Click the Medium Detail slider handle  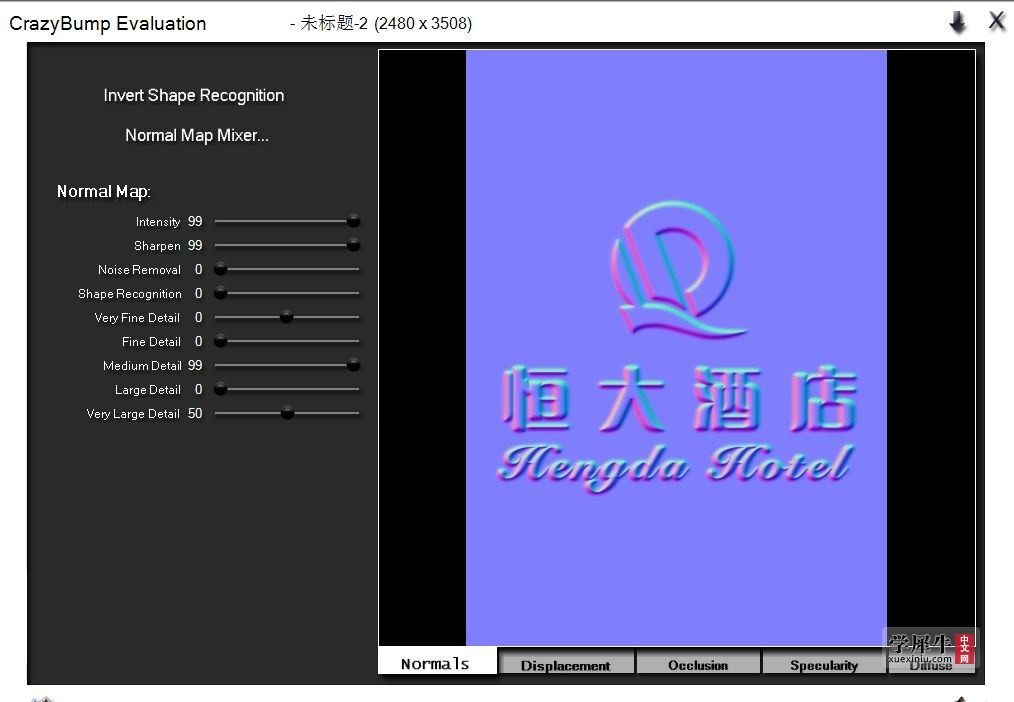click(353, 365)
